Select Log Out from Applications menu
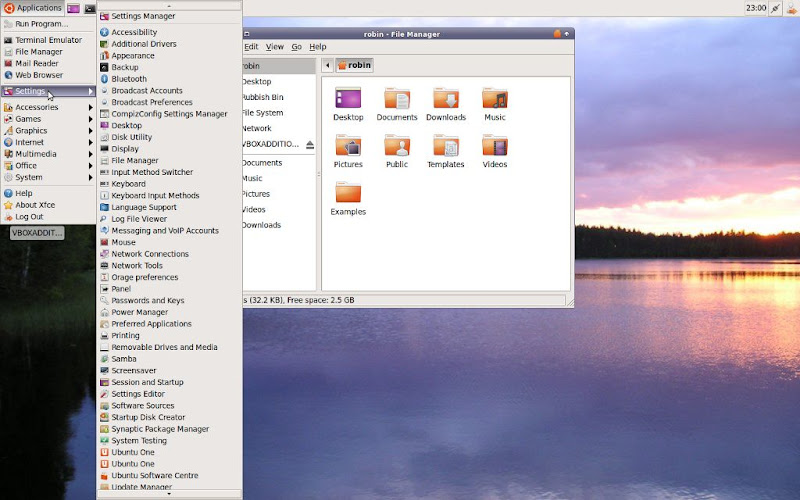Viewport: 800px width, 500px height. [x=29, y=216]
